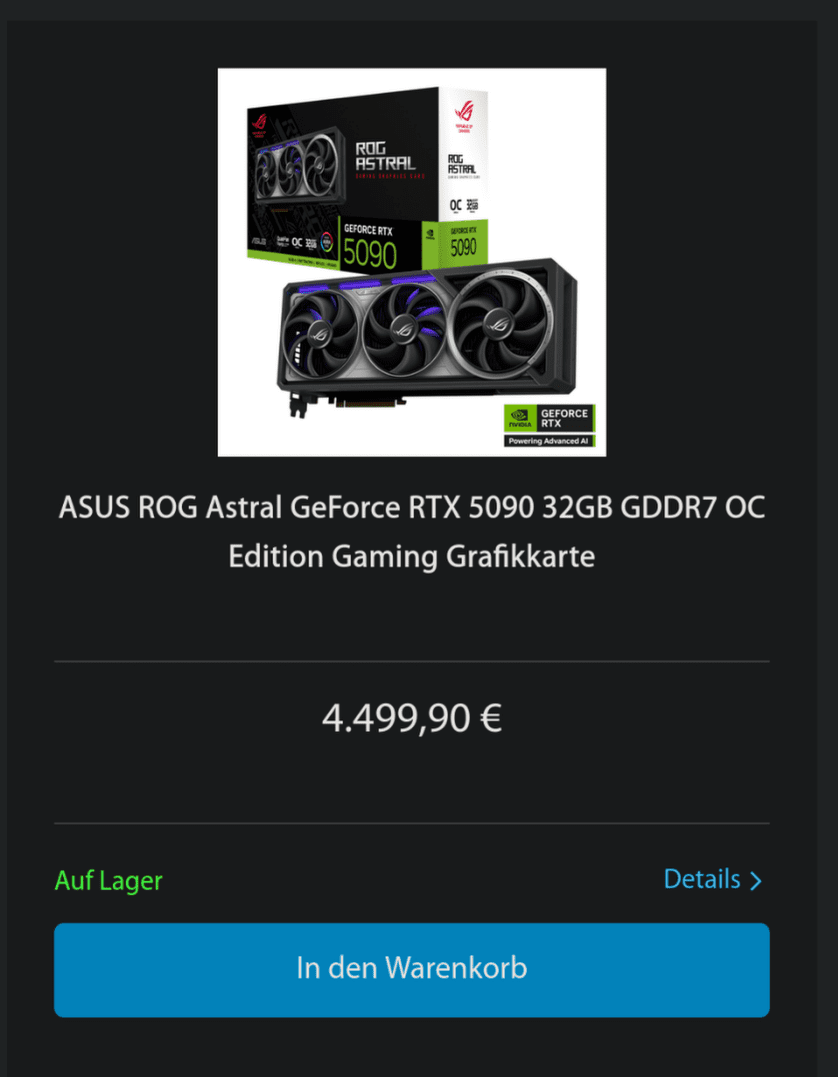Open the Details link
This screenshot has height=1077, width=838.
pyautogui.click(x=702, y=879)
